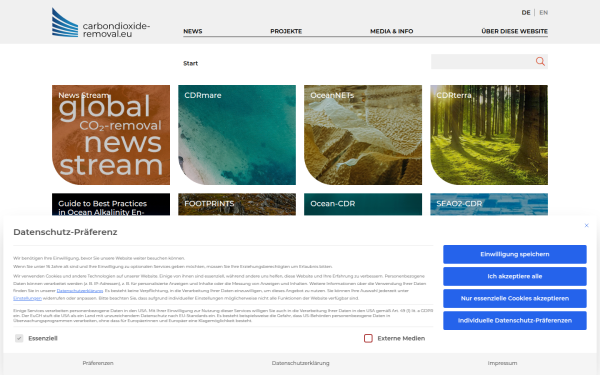The height and width of the screenshot is (375, 600).
Task: Open the FOOTPRINTS tile
Action: click(x=237, y=204)
